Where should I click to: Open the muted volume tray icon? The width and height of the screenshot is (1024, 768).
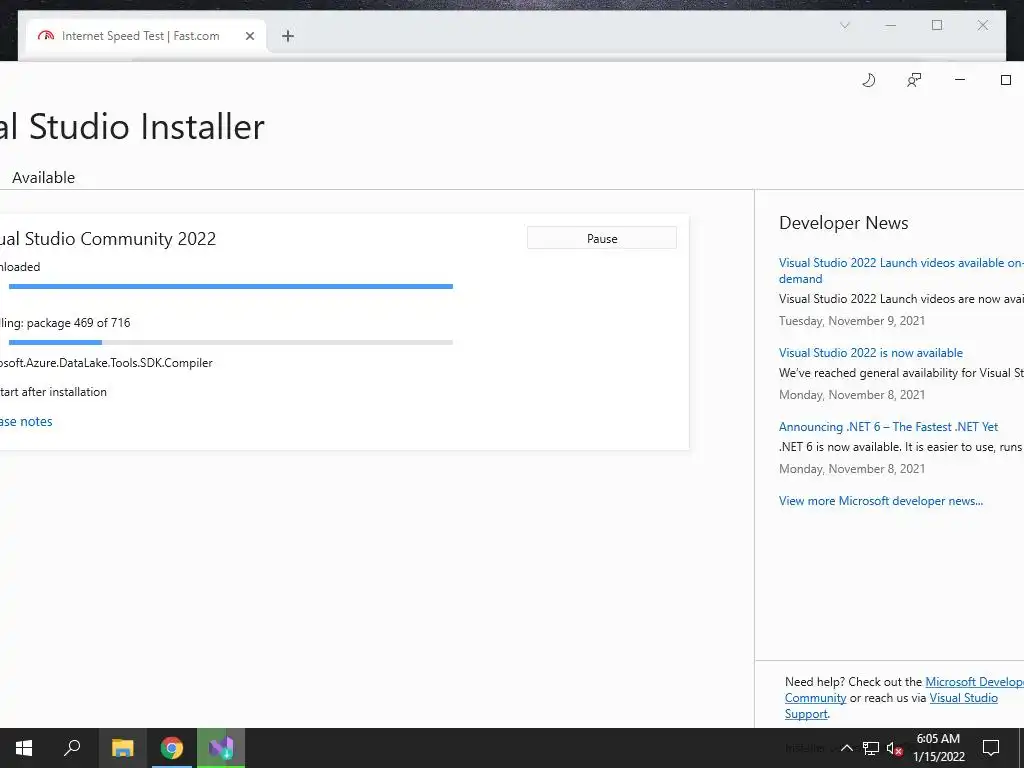coord(894,749)
